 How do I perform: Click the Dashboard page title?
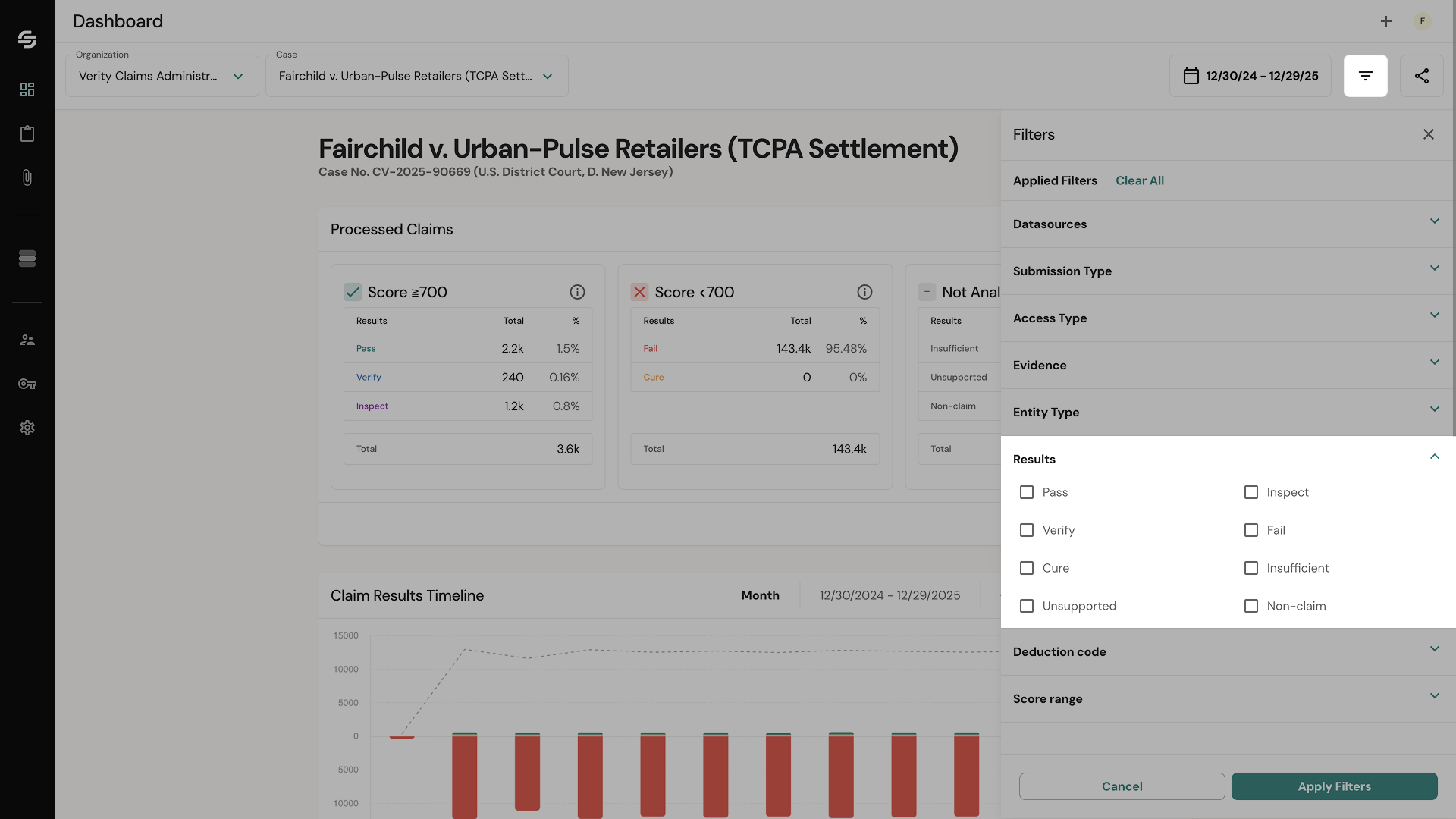click(118, 21)
